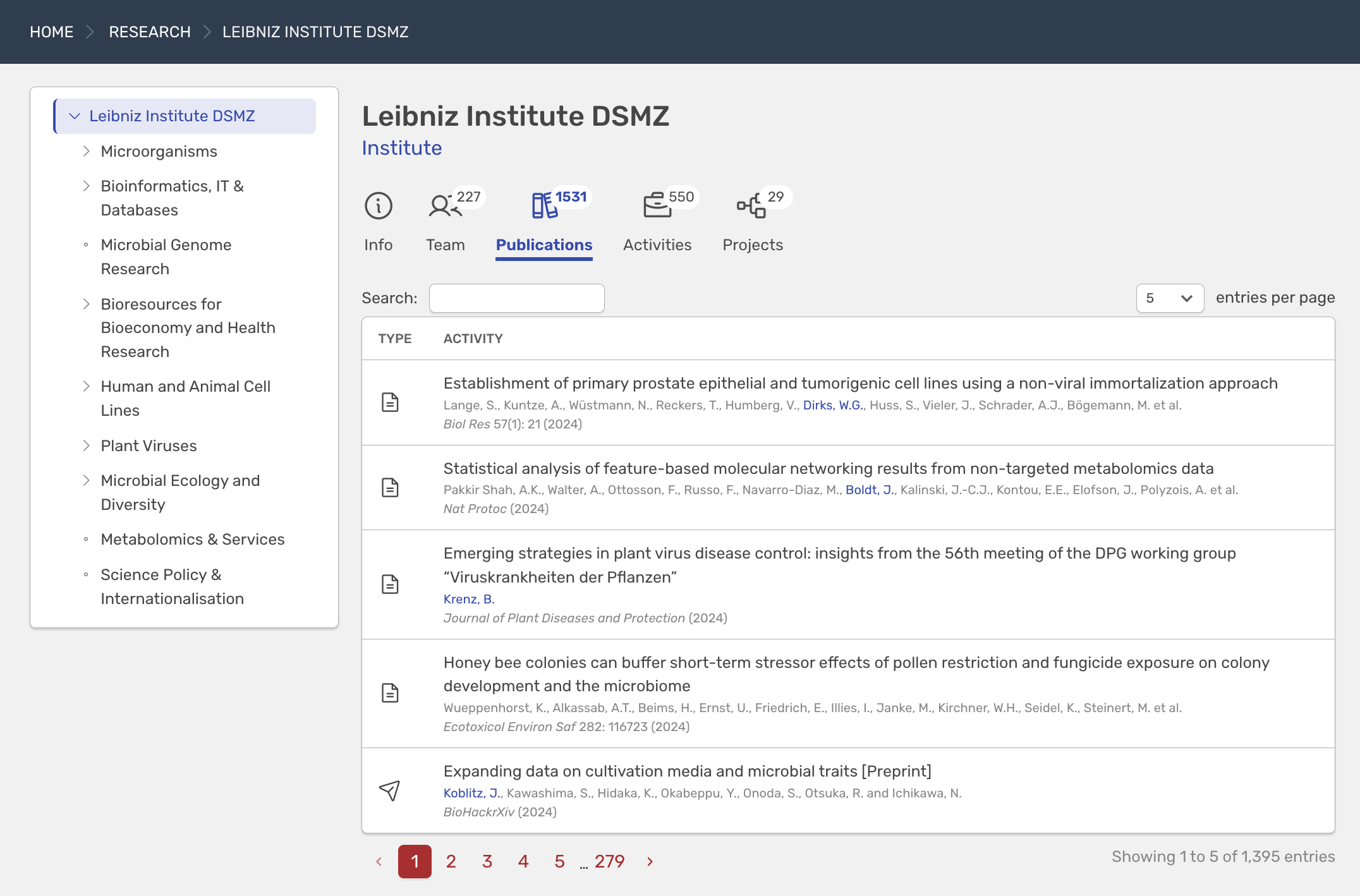Click Biol Res 57(1): 21 (2024) citation
Viewport: 1360px width, 896px height.
(x=513, y=424)
